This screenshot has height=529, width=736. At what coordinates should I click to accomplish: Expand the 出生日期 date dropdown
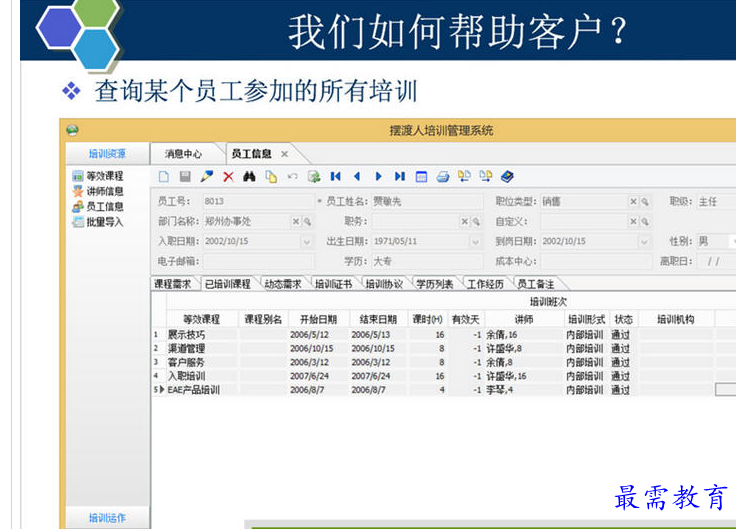475,242
